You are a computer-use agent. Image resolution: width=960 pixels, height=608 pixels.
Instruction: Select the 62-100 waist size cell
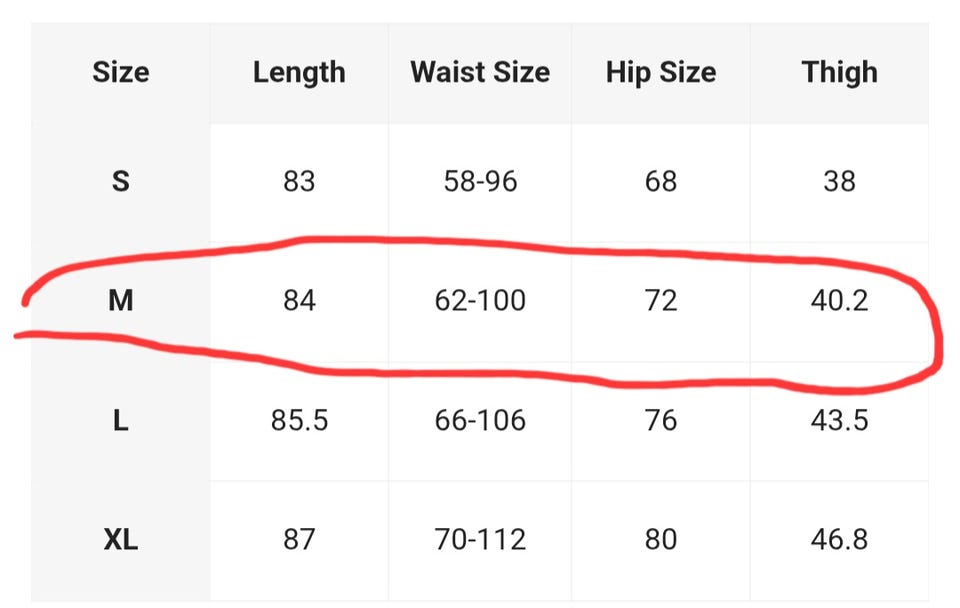[x=480, y=300]
